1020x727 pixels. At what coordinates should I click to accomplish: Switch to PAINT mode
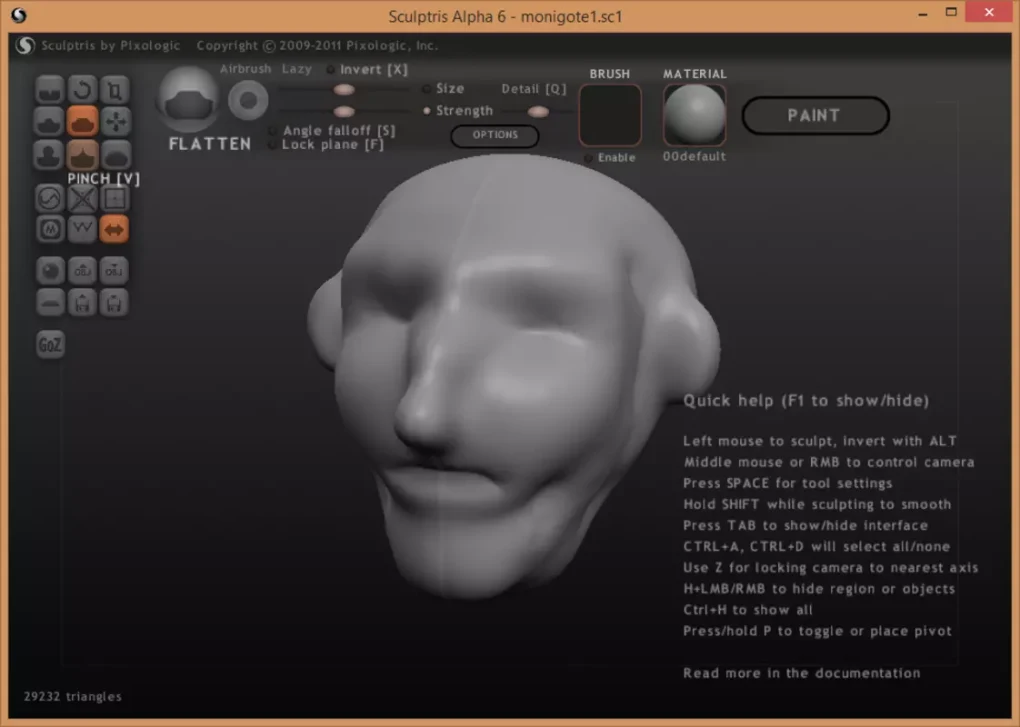pyautogui.click(x=814, y=116)
